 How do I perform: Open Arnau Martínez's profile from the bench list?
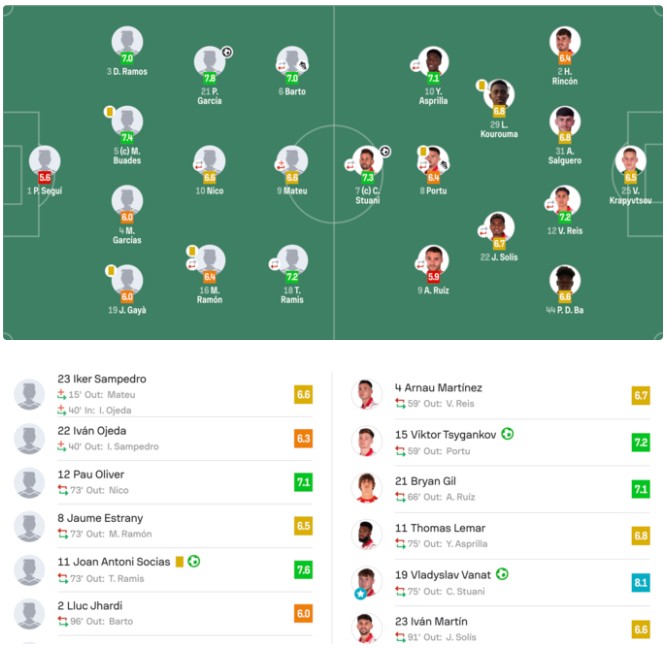[x=438, y=388]
